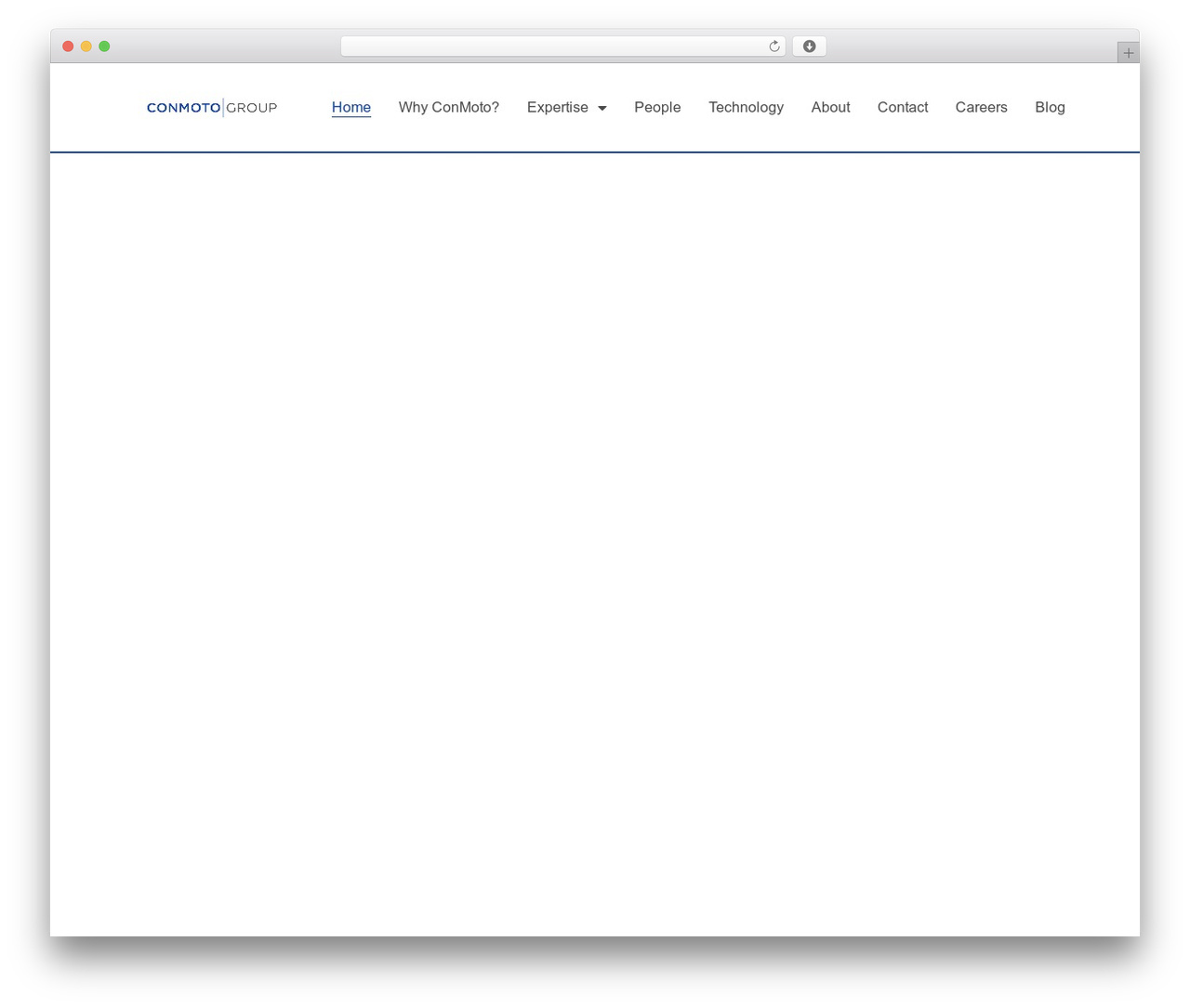Focus the browser address bar

[x=562, y=46]
